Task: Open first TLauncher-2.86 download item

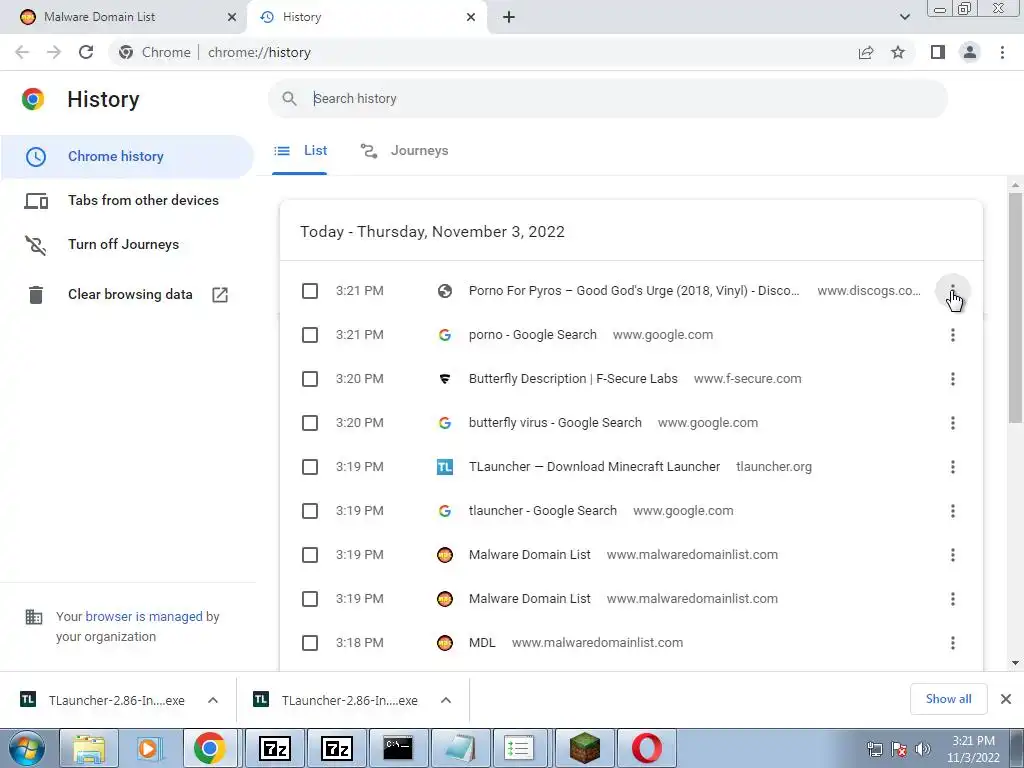Action: pyautogui.click(x=102, y=700)
